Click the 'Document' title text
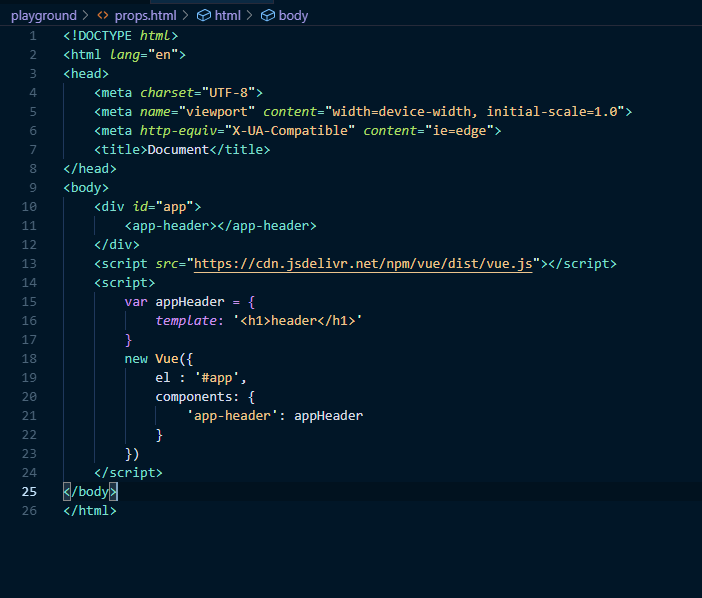This screenshot has height=598, width=702. (x=178, y=150)
